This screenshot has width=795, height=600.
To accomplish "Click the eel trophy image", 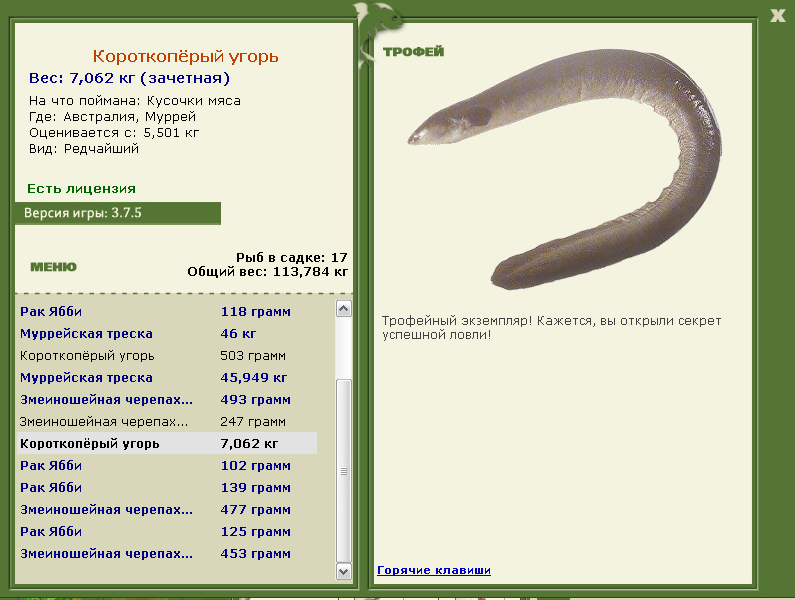I will coord(565,167).
